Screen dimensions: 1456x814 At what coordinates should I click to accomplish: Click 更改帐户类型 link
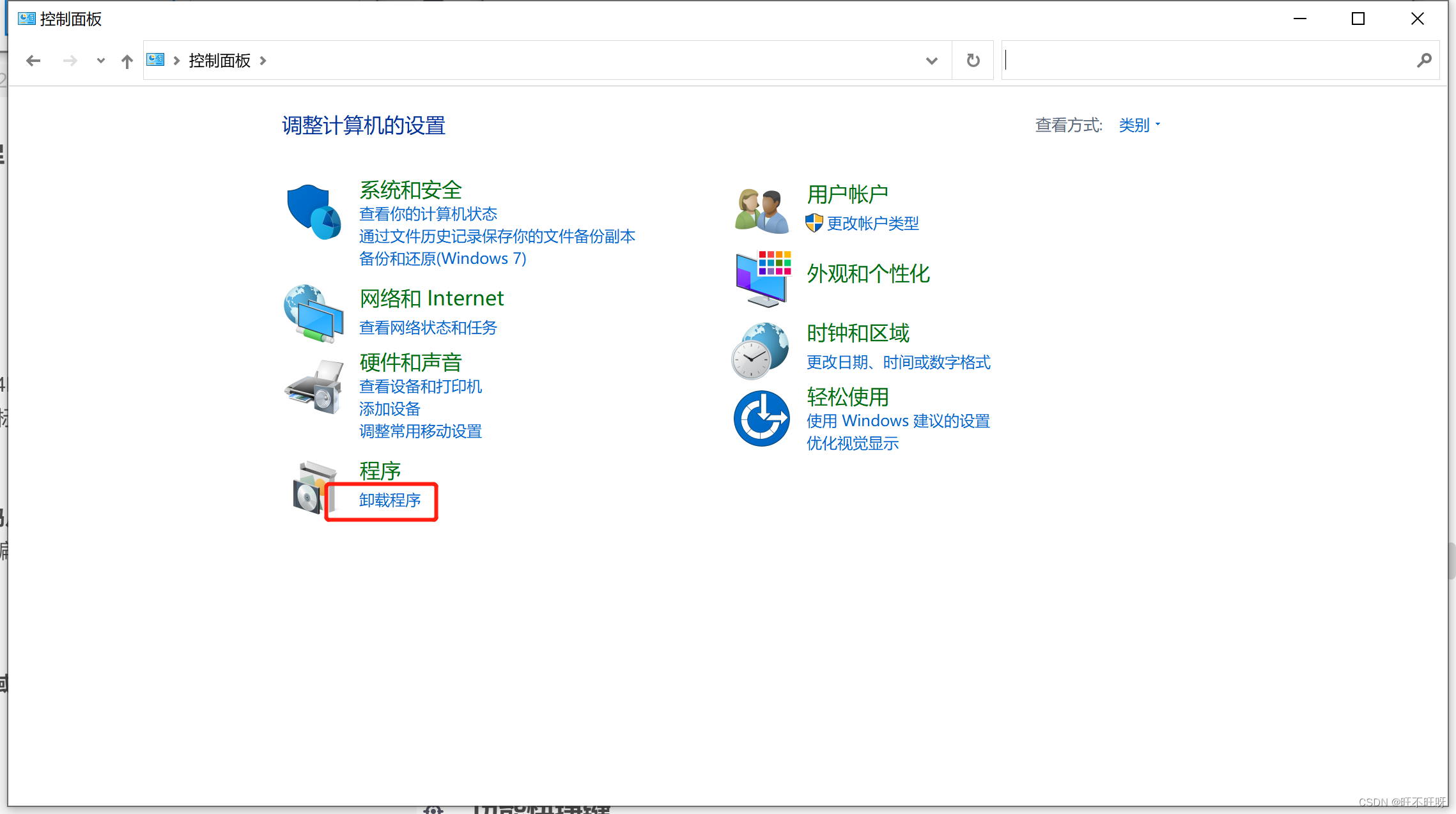click(x=873, y=224)
